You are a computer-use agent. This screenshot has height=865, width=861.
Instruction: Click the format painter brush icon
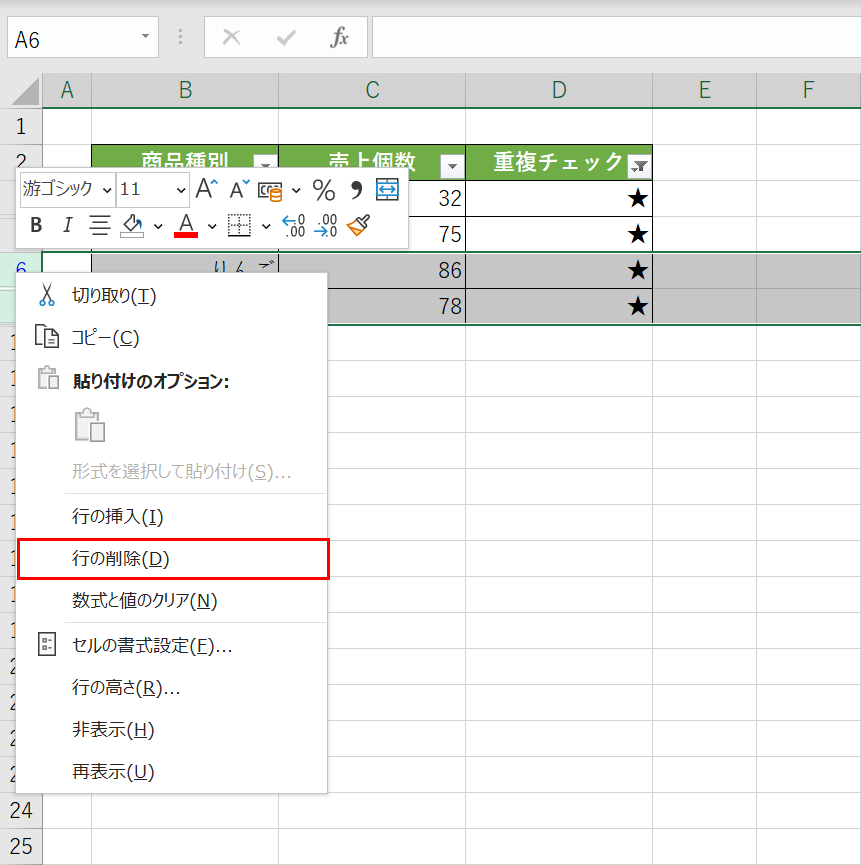(358, 226)
